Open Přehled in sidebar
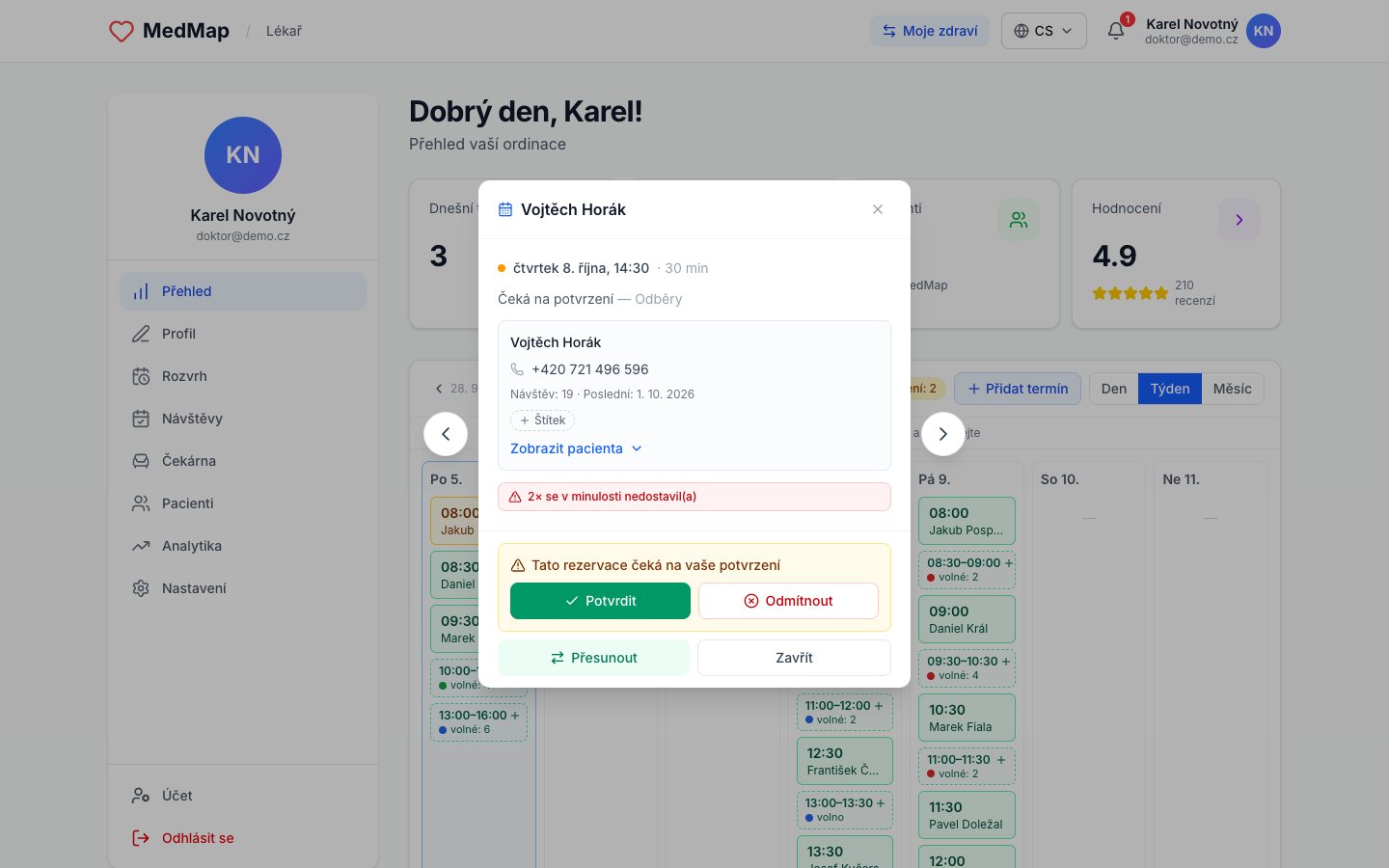This screenshot has height=868, width=1389. (243, 291)
